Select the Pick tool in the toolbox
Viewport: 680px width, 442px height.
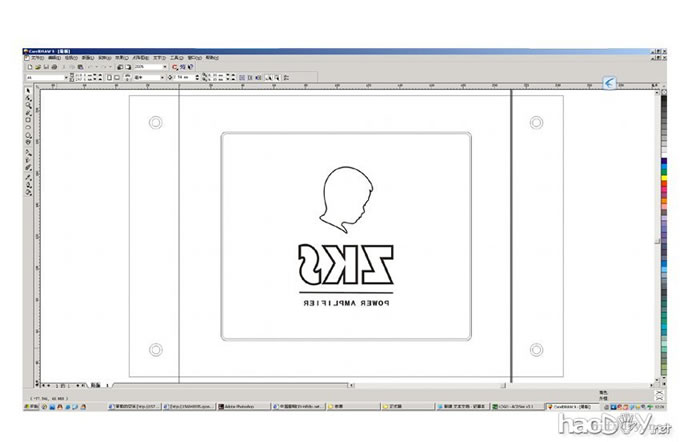(28, 91)
